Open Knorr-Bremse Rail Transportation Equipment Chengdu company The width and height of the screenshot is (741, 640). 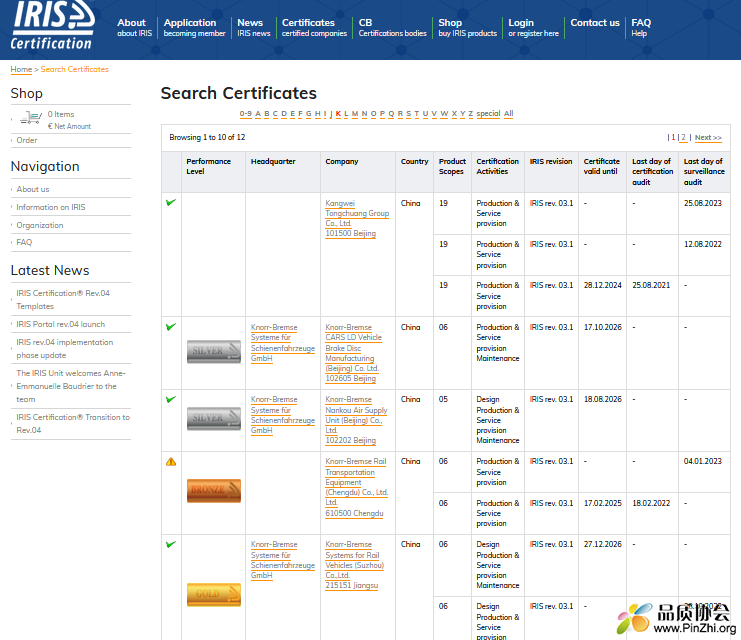tap(356, 487)
